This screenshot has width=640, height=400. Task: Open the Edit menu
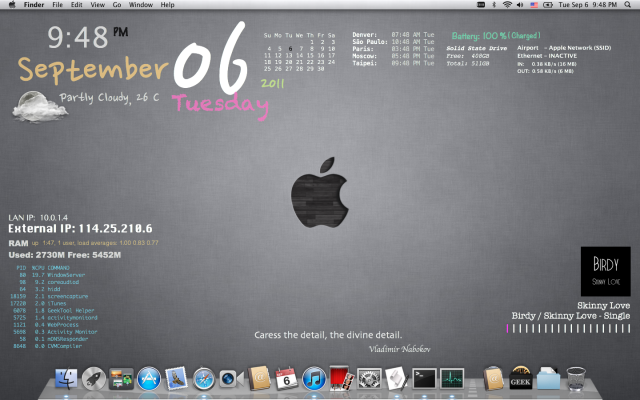tap(76, 5)
